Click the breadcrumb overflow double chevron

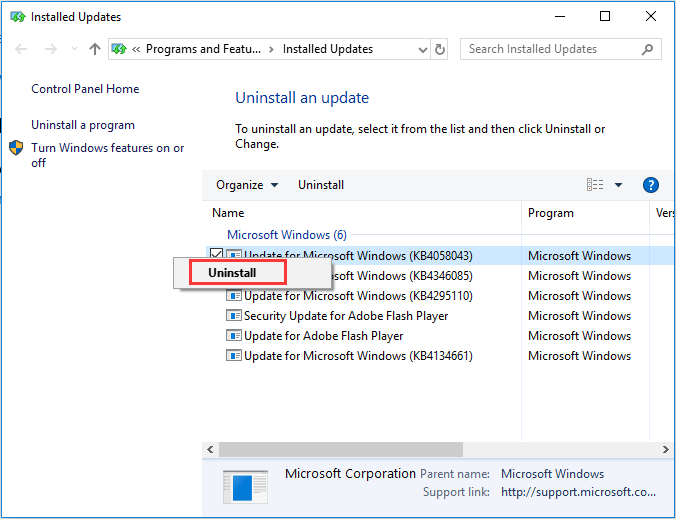[136, 50]
